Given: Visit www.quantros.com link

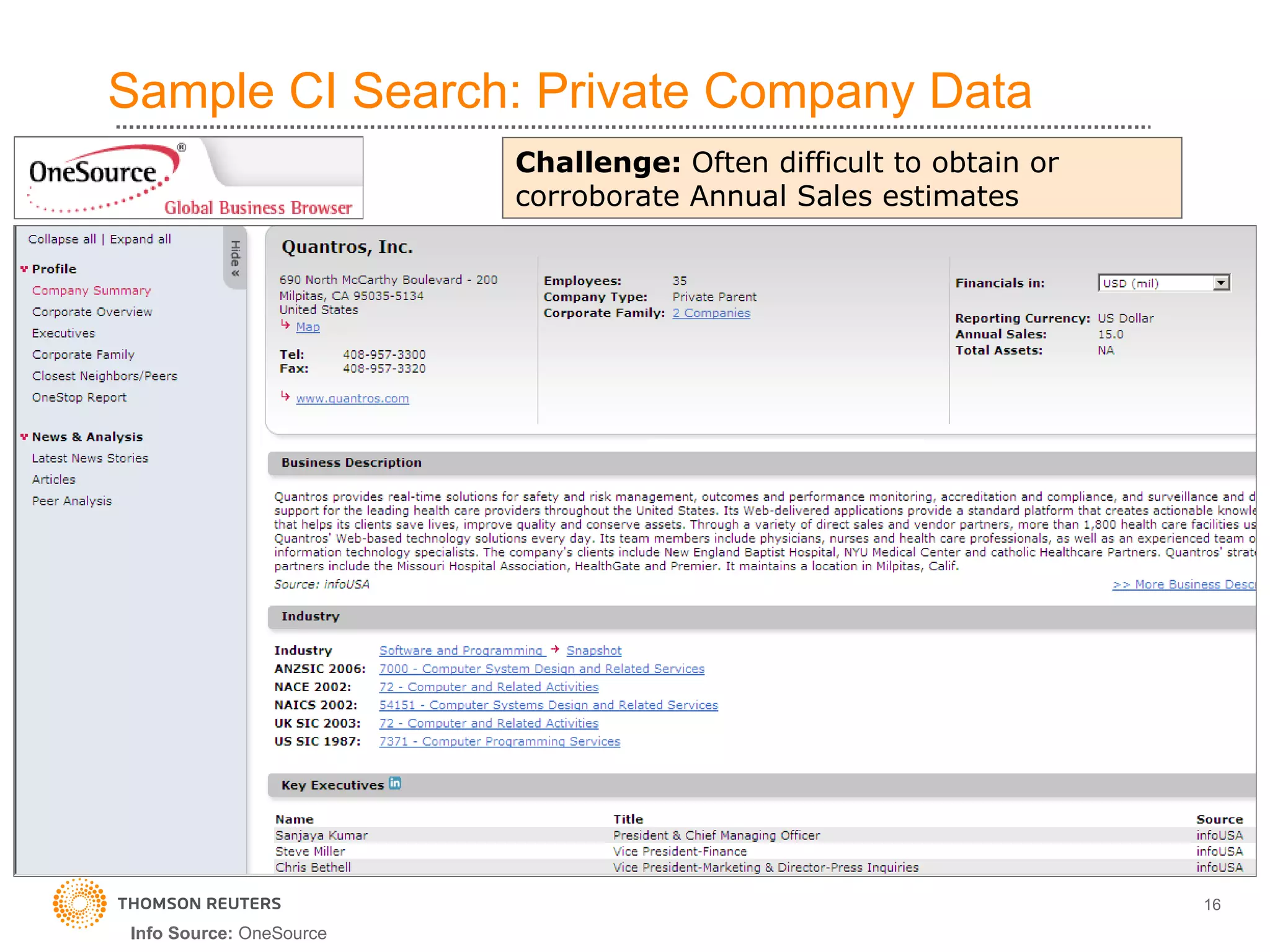Looking at the screenshot, I should tap(353, 399).
